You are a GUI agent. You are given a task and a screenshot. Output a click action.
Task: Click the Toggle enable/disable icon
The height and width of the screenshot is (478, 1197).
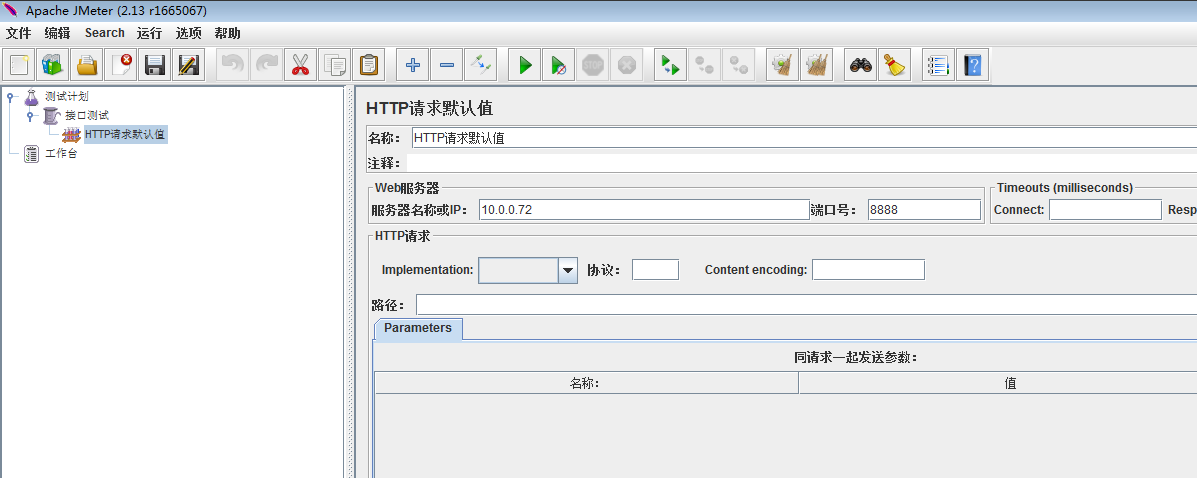click(x=480, y=65)
